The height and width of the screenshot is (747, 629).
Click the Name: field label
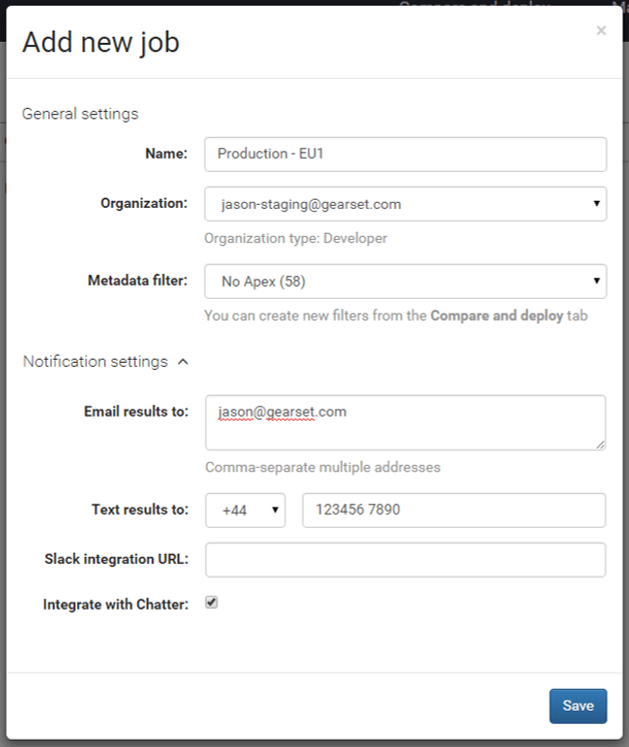tap(166, 154)
